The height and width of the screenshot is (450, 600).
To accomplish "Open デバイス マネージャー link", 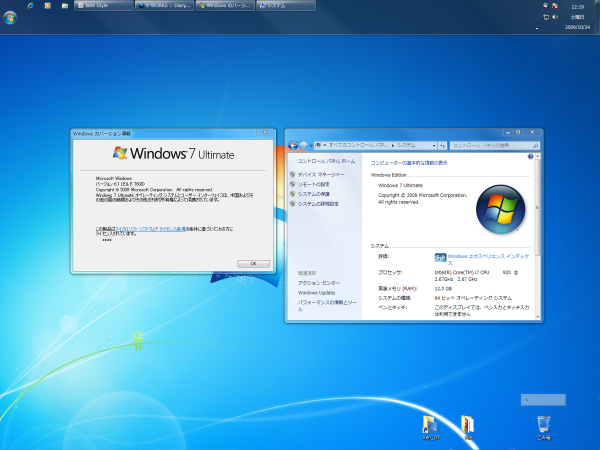I will click(321, 174).
